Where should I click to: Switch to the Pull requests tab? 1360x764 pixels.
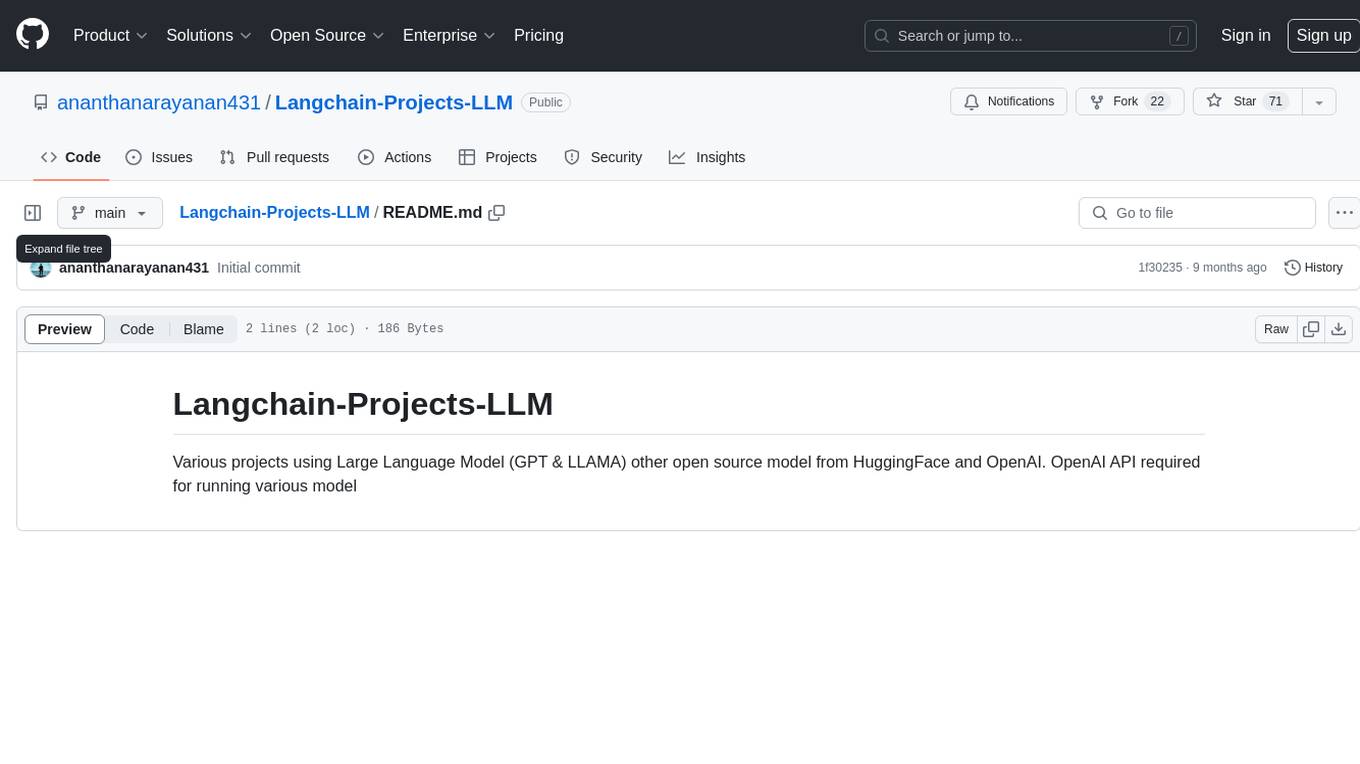pyautogui.click(x=274, y=157)
